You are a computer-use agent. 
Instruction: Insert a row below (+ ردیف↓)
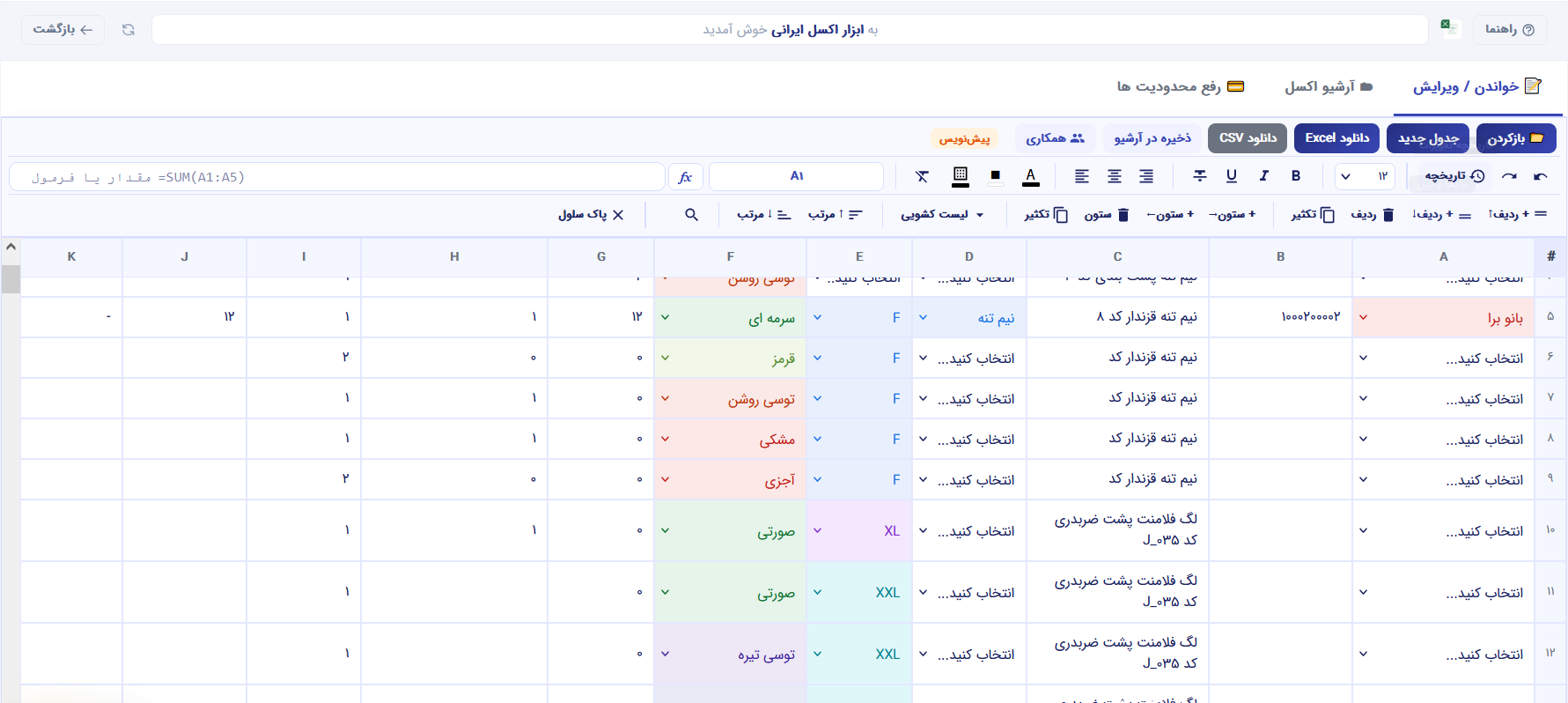point(1442,214)
